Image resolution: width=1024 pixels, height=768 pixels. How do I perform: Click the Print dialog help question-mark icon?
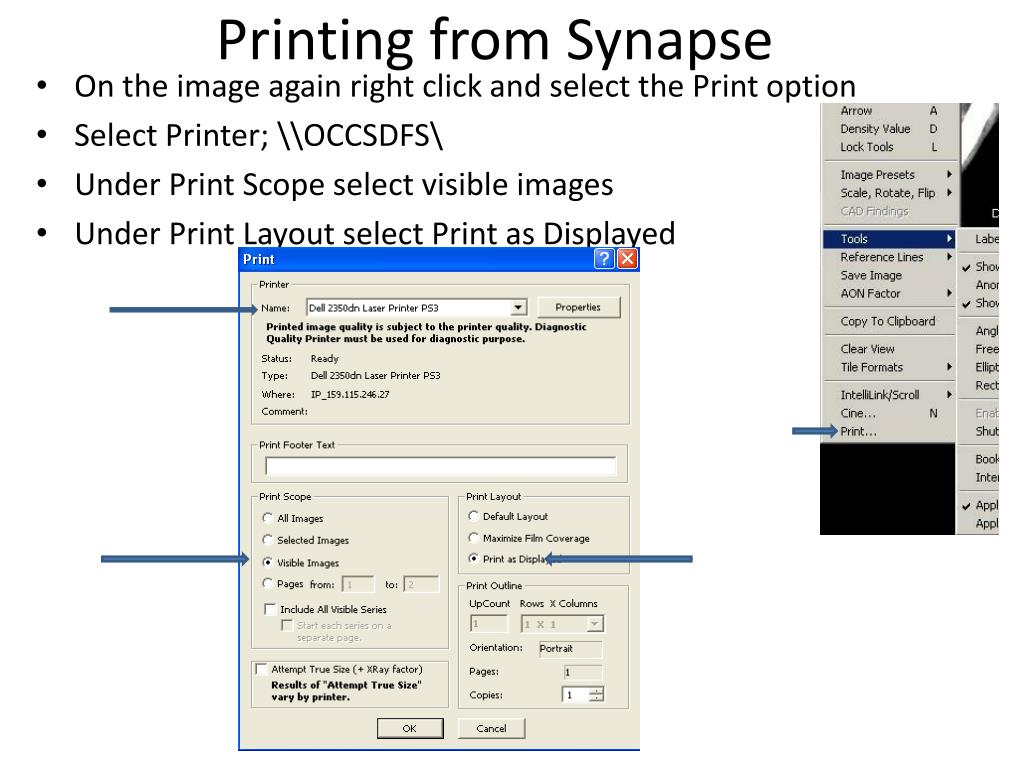coord(604,259)
